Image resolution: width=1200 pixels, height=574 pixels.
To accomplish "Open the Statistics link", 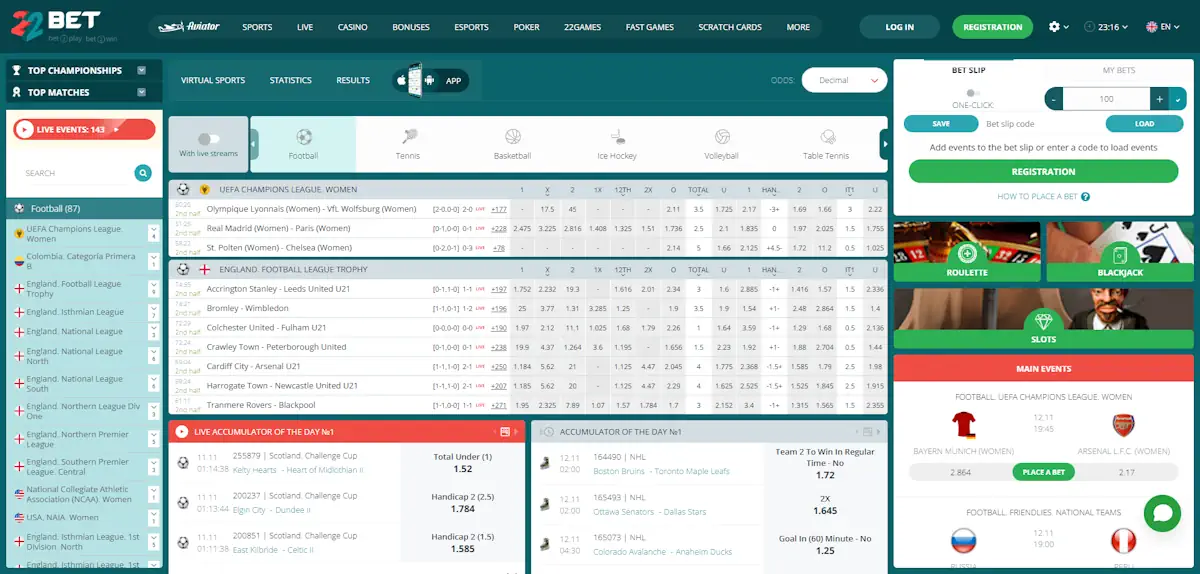I will pyautogui.click(x=291, y=80).
